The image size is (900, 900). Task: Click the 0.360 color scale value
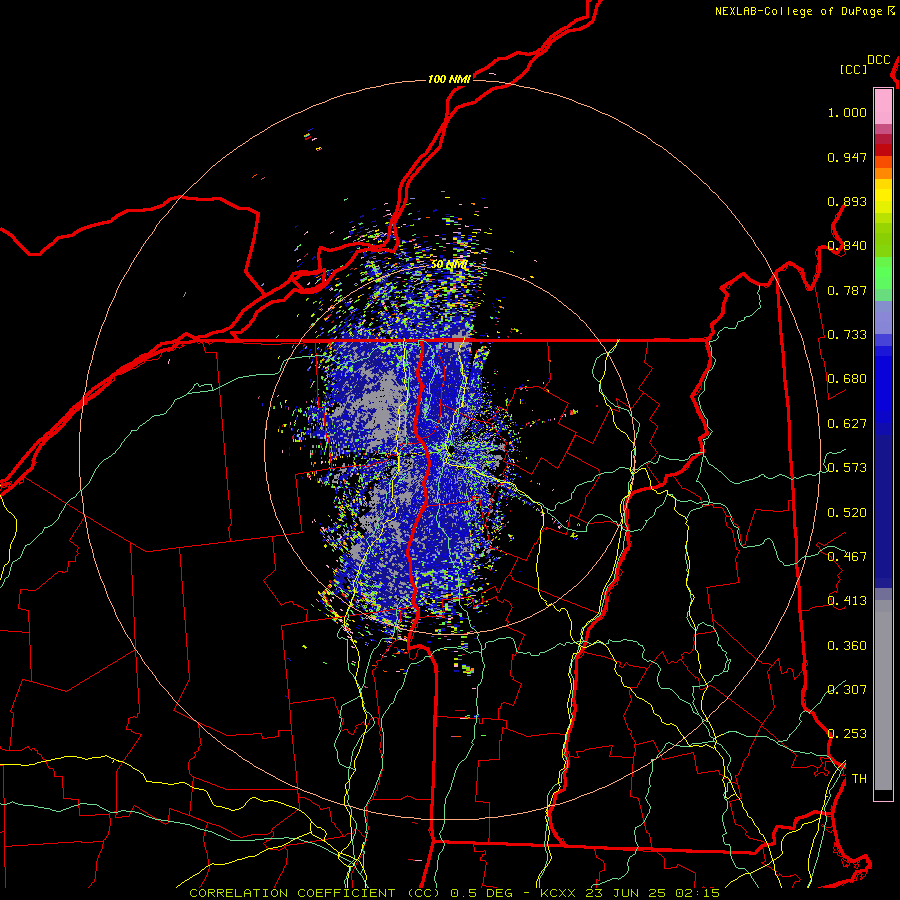(x=847, y=646)
